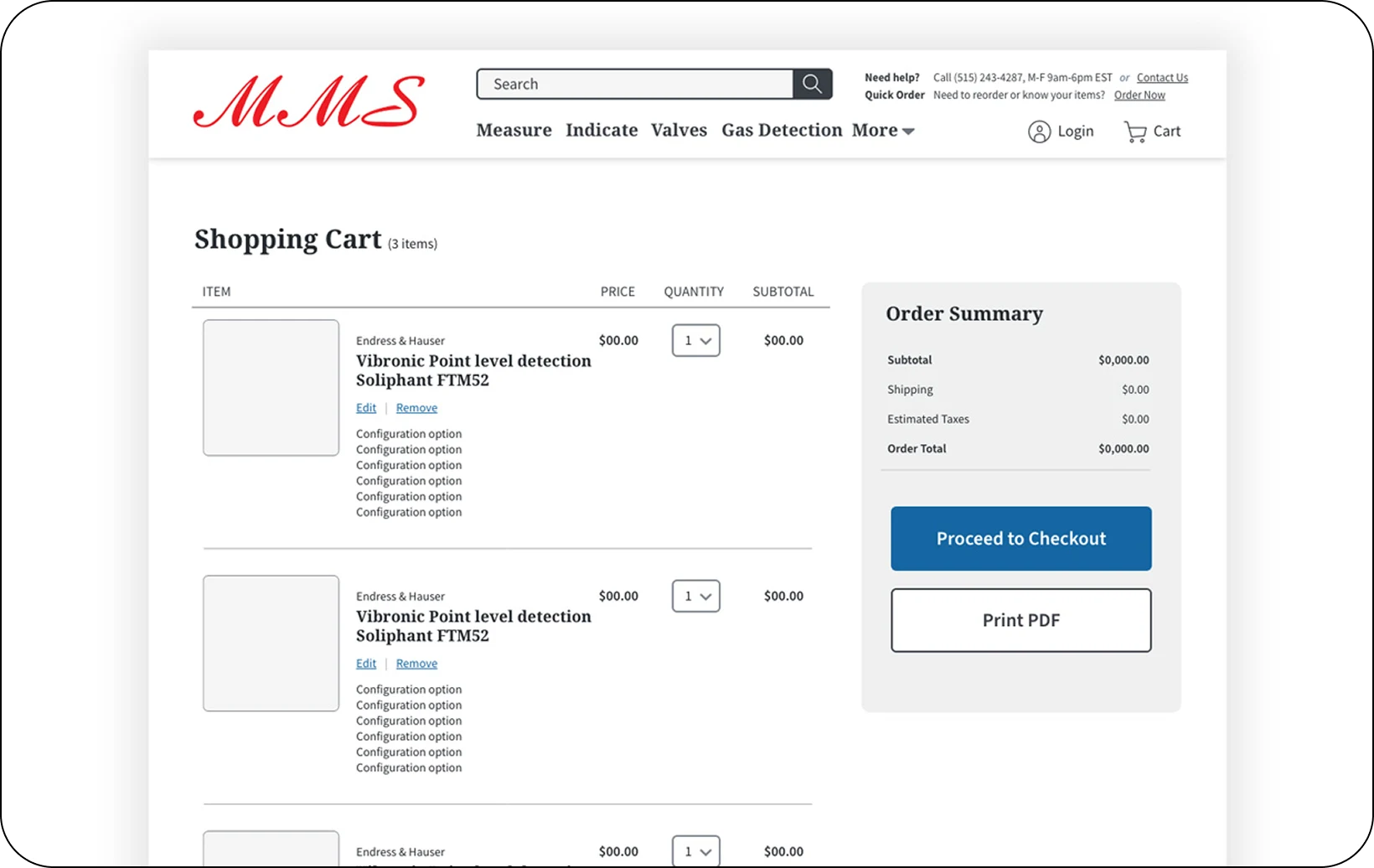Image resolution: width=1374 pixels, height=868 pixels.
Task: Follow the Contact Us link
Action: coord(1162,78)
